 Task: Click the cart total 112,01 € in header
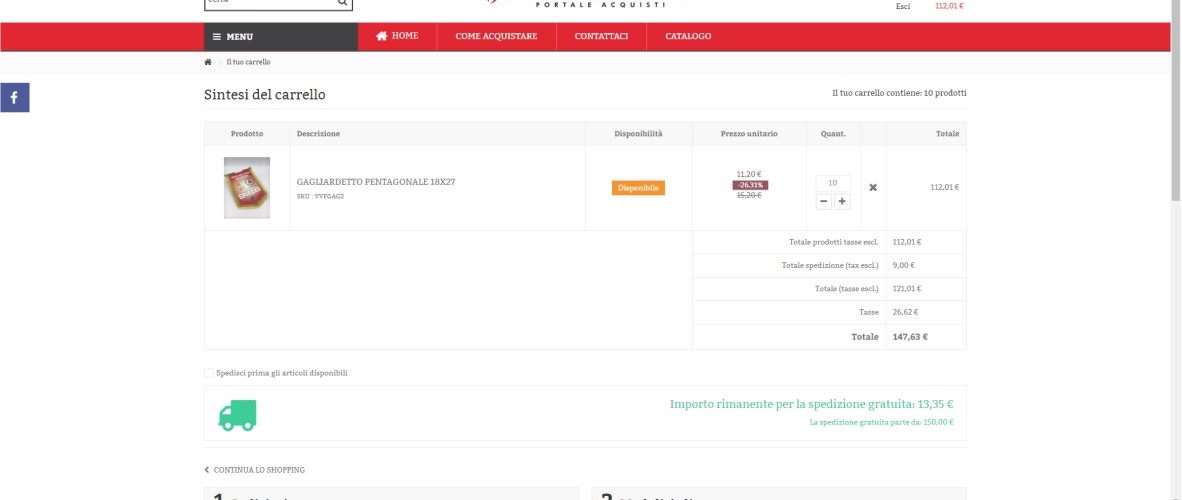(949, 6)
